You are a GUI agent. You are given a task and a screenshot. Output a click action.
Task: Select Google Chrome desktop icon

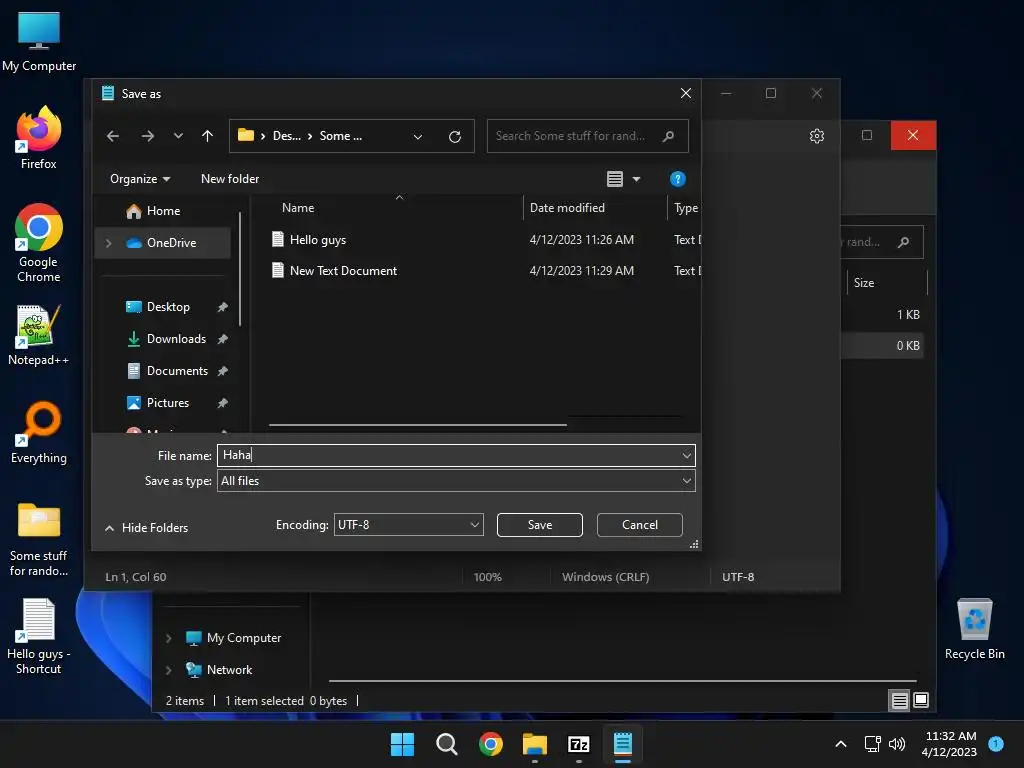pos(39,243)
